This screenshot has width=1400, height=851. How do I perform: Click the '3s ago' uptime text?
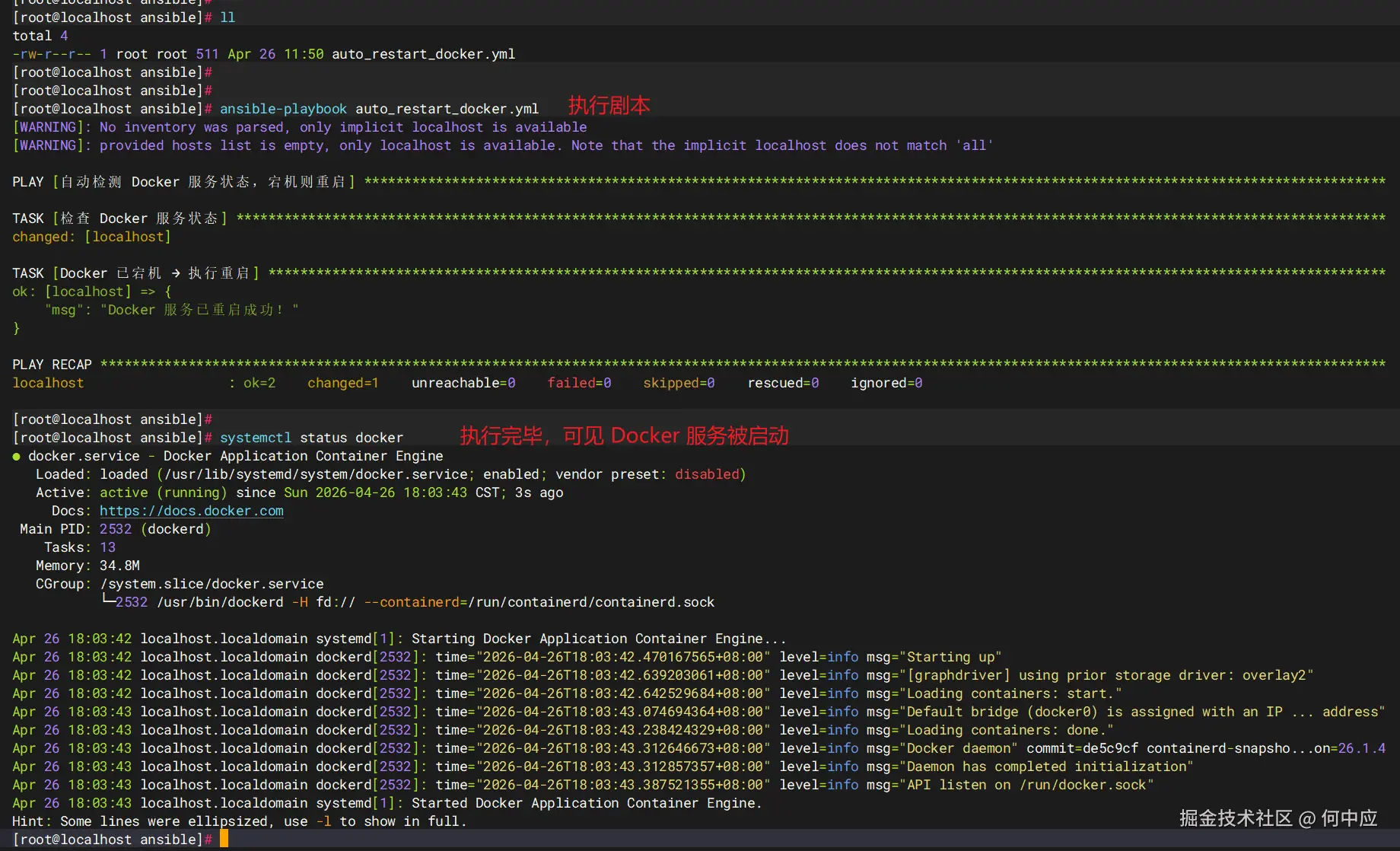click(539, 492)
